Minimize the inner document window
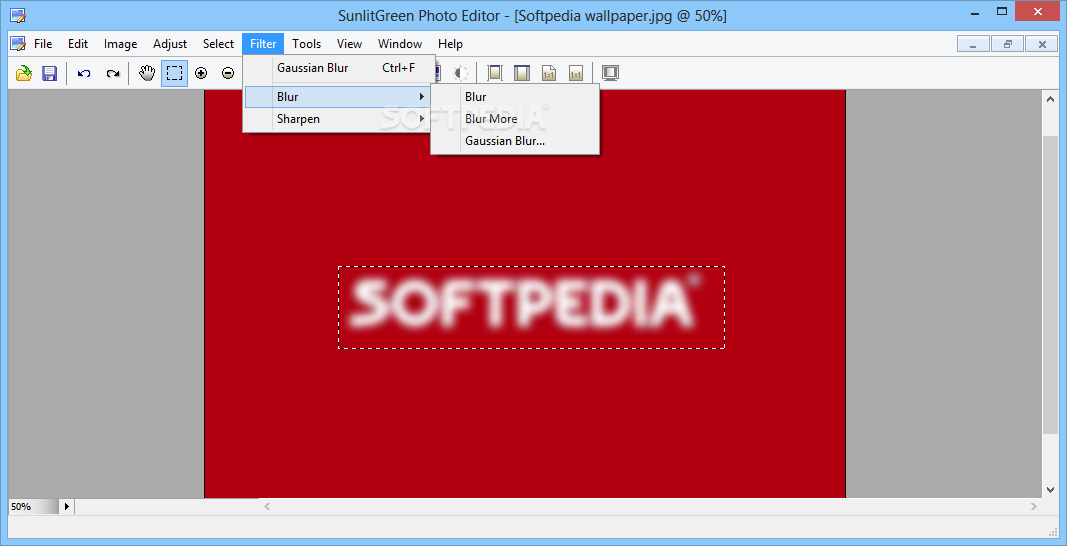1067x546 pixels. pyautogui.click(x=974, y=44)
